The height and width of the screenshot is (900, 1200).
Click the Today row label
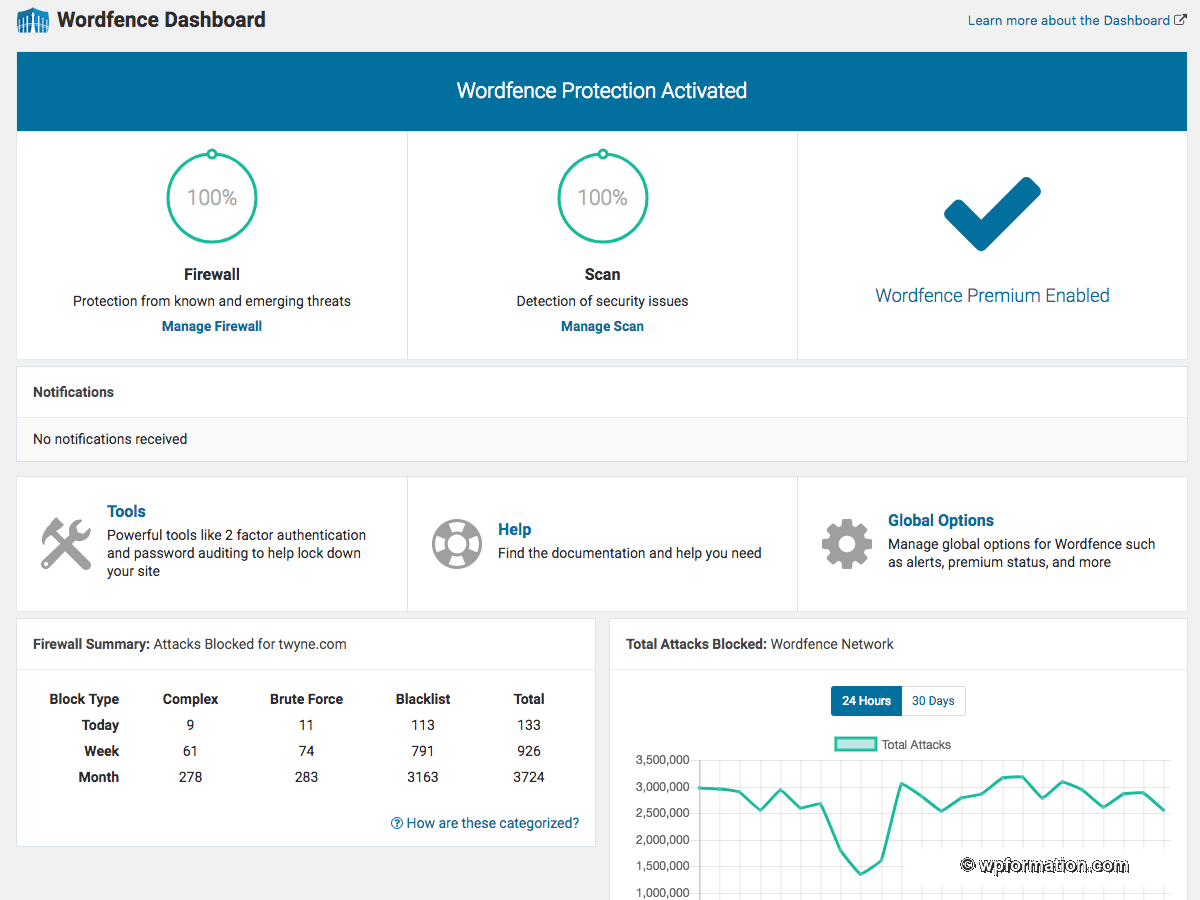pyautogui.click(x=100, y=725)
